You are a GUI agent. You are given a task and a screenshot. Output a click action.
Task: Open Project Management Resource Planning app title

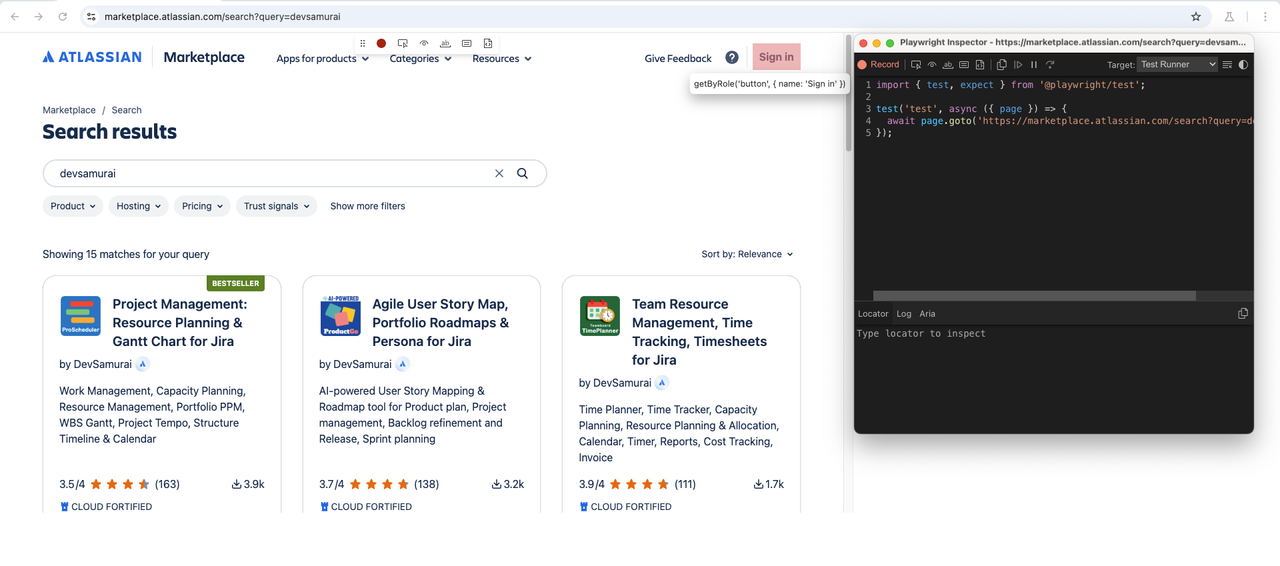pyautogui.click(x=180, y=322)
